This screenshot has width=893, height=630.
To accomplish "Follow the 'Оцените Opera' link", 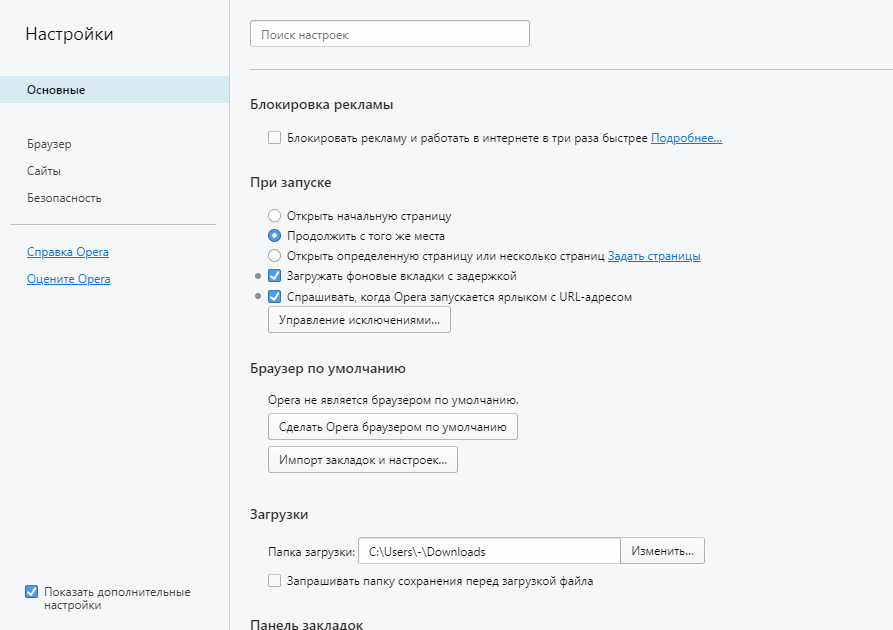I will point(68,279).
